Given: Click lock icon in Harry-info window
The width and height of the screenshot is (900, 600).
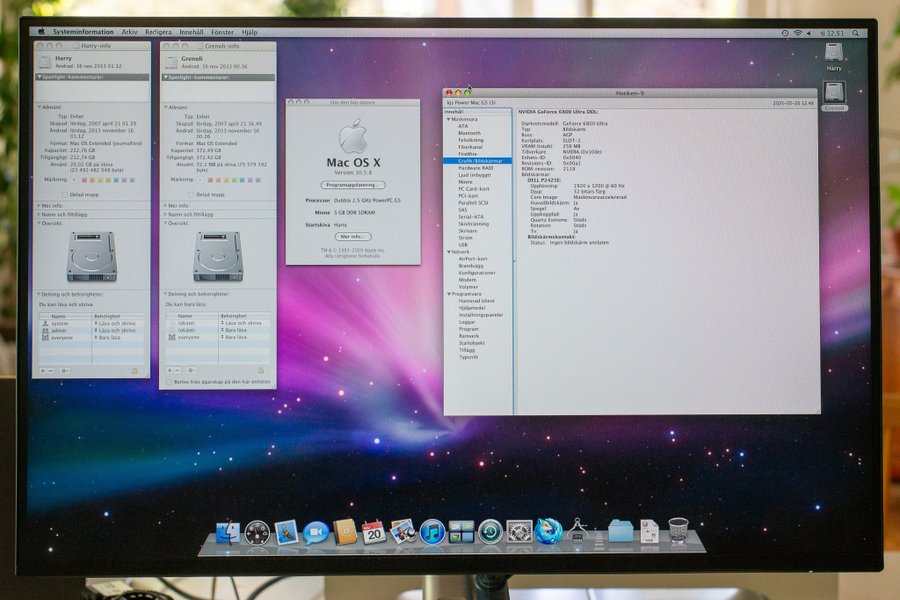Looking at the screenshot, I should click(135, 371).
